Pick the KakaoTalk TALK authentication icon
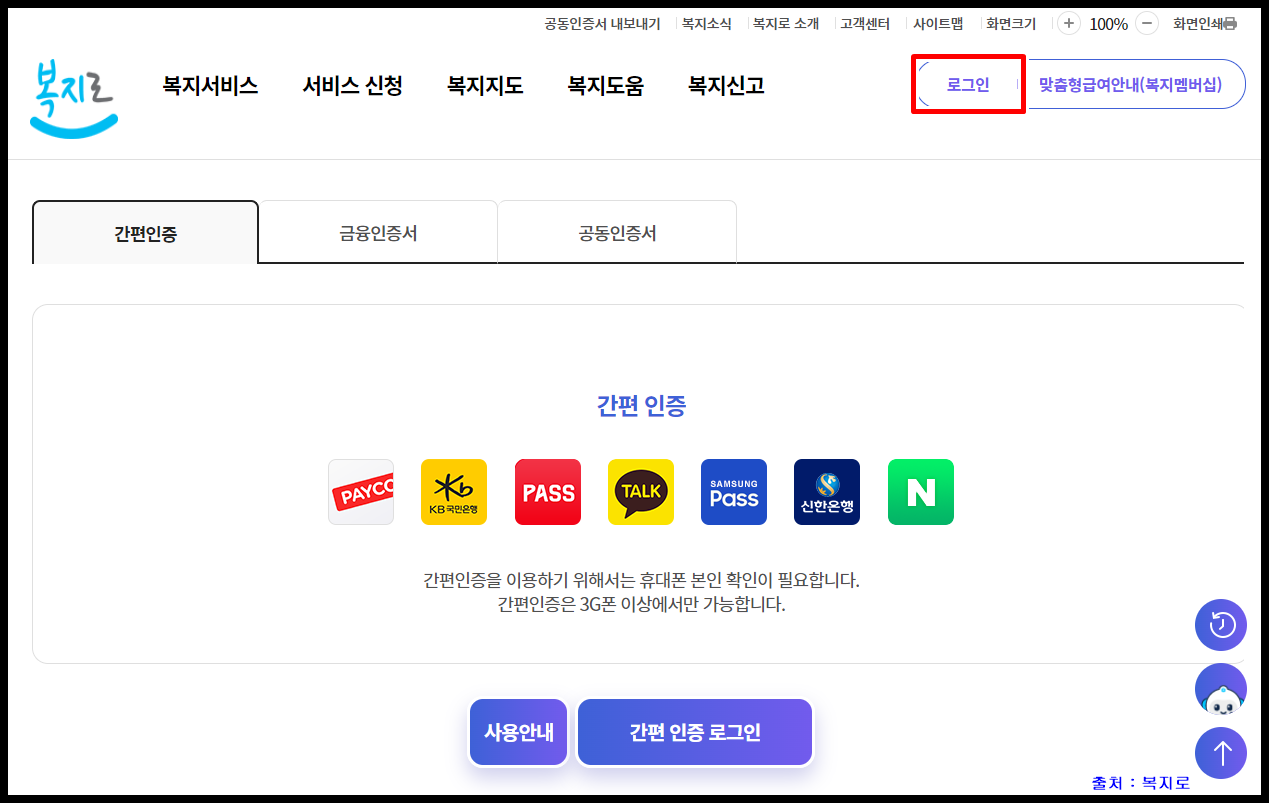The image size is (1269, 803). (640, 491)
